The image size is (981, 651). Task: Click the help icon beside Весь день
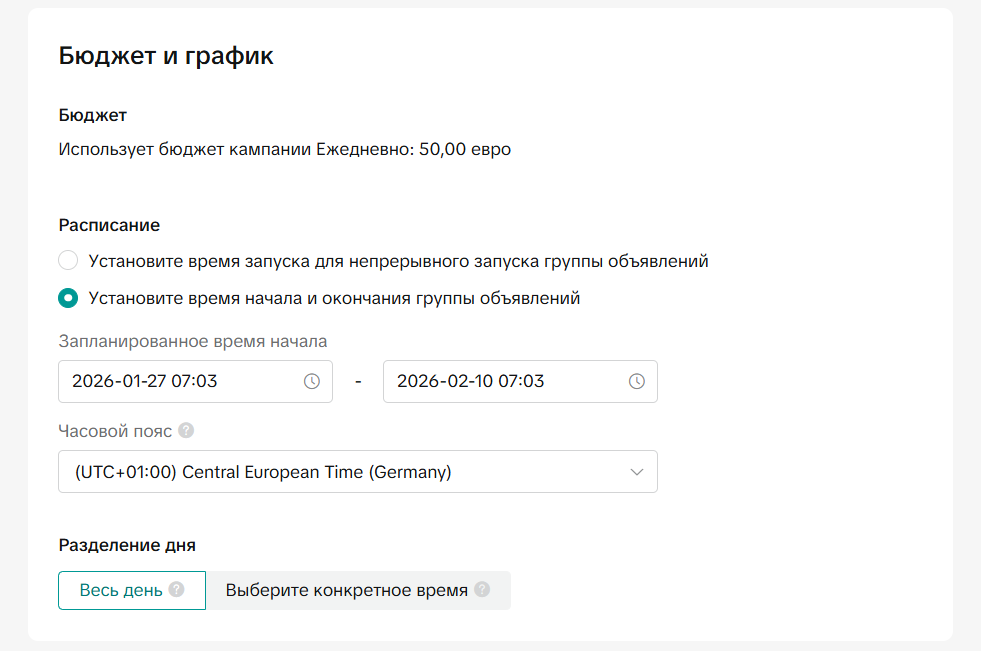point(177,590)
